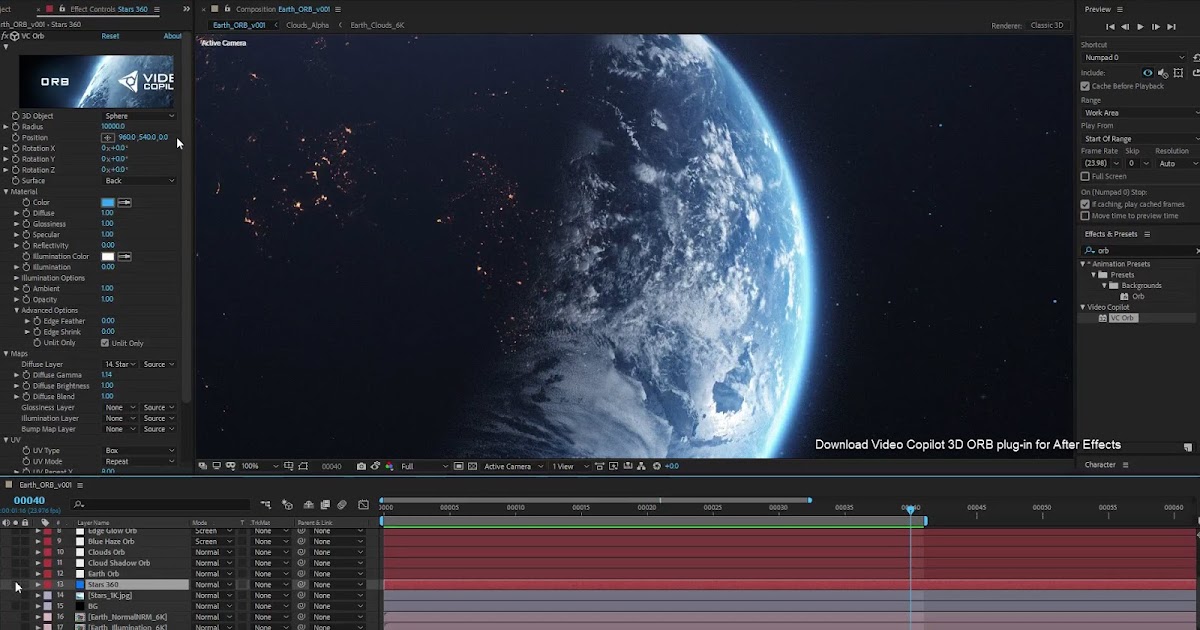Open Diffuse Layer 14. Star dropdown
Viewport: 1200px width, 630px height.
click(x=119, y=364)
